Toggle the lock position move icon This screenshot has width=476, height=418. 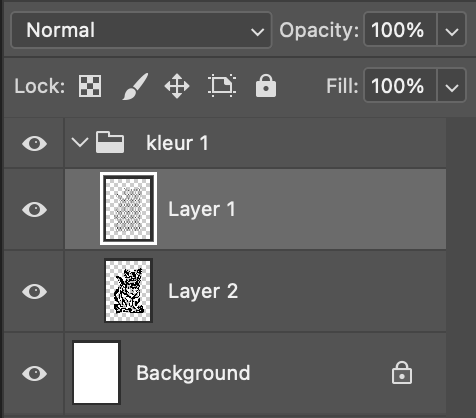click(177, 86)
